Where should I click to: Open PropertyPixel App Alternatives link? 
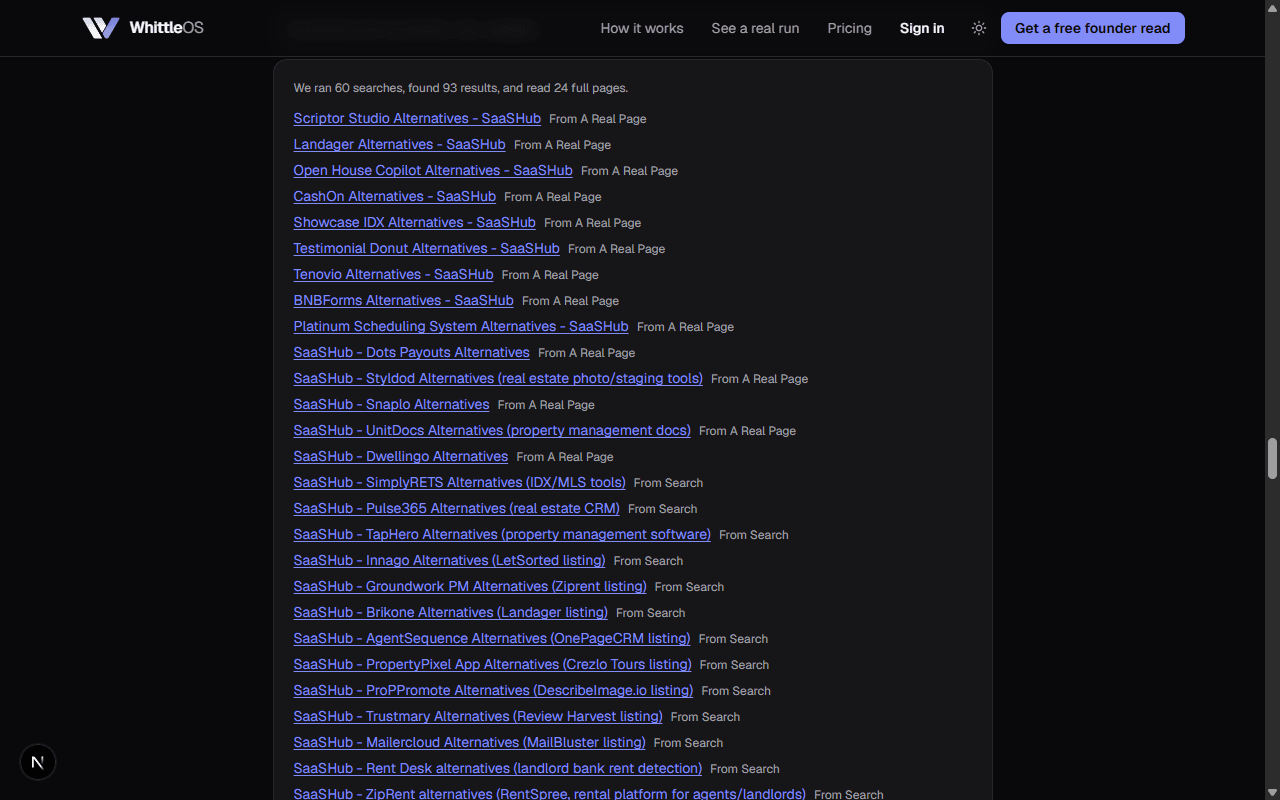pyautogui.click(x=492, y=664)
